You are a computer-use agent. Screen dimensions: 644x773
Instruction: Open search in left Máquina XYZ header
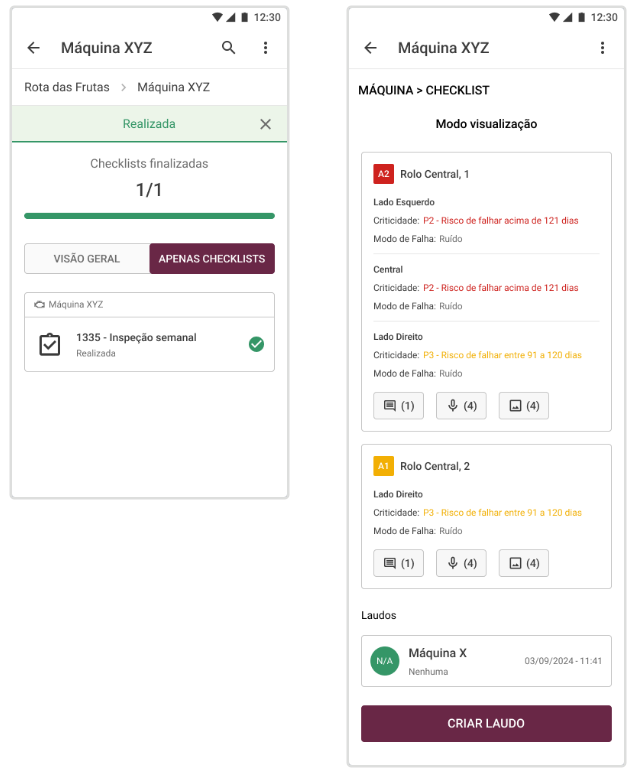pos(228,48)
